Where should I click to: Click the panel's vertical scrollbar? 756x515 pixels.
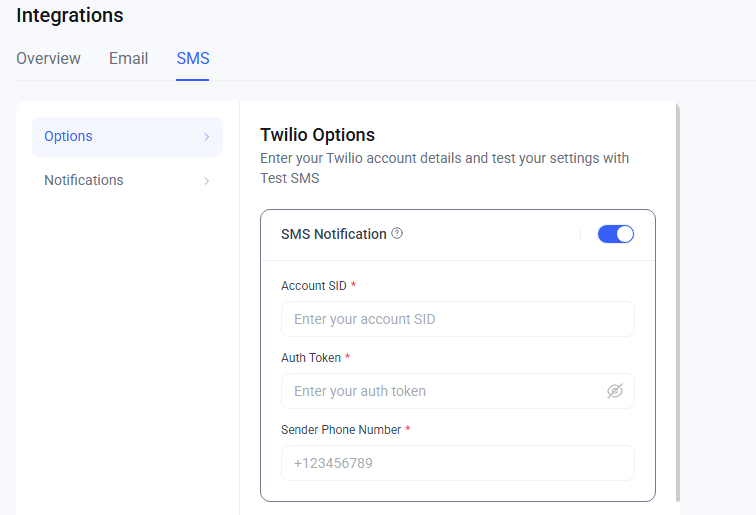click(677, 303)
